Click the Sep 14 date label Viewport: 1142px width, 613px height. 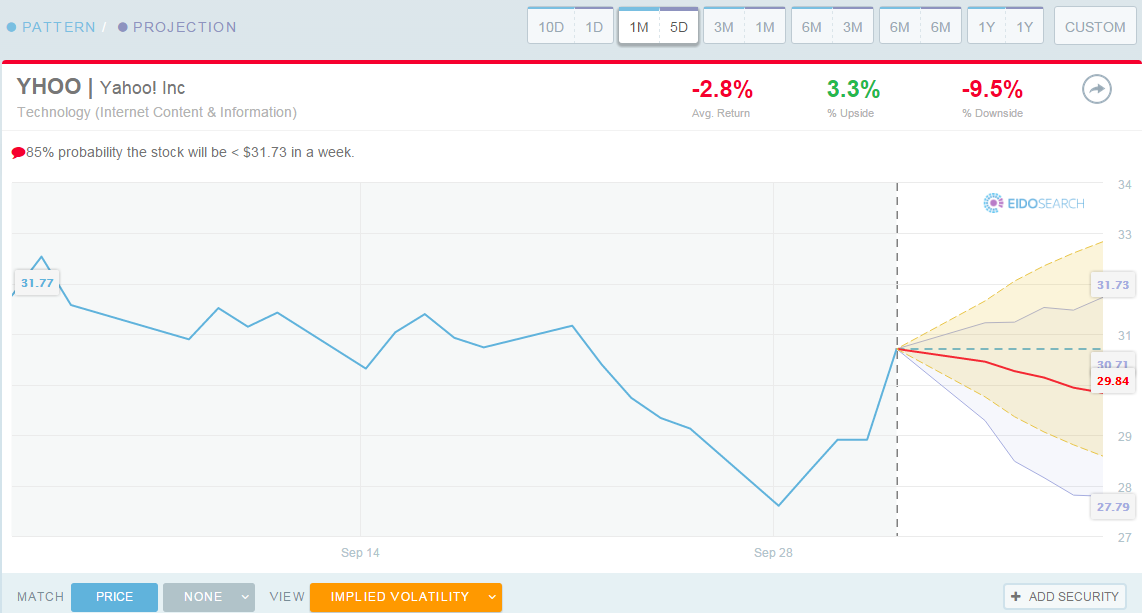(360, 553)
